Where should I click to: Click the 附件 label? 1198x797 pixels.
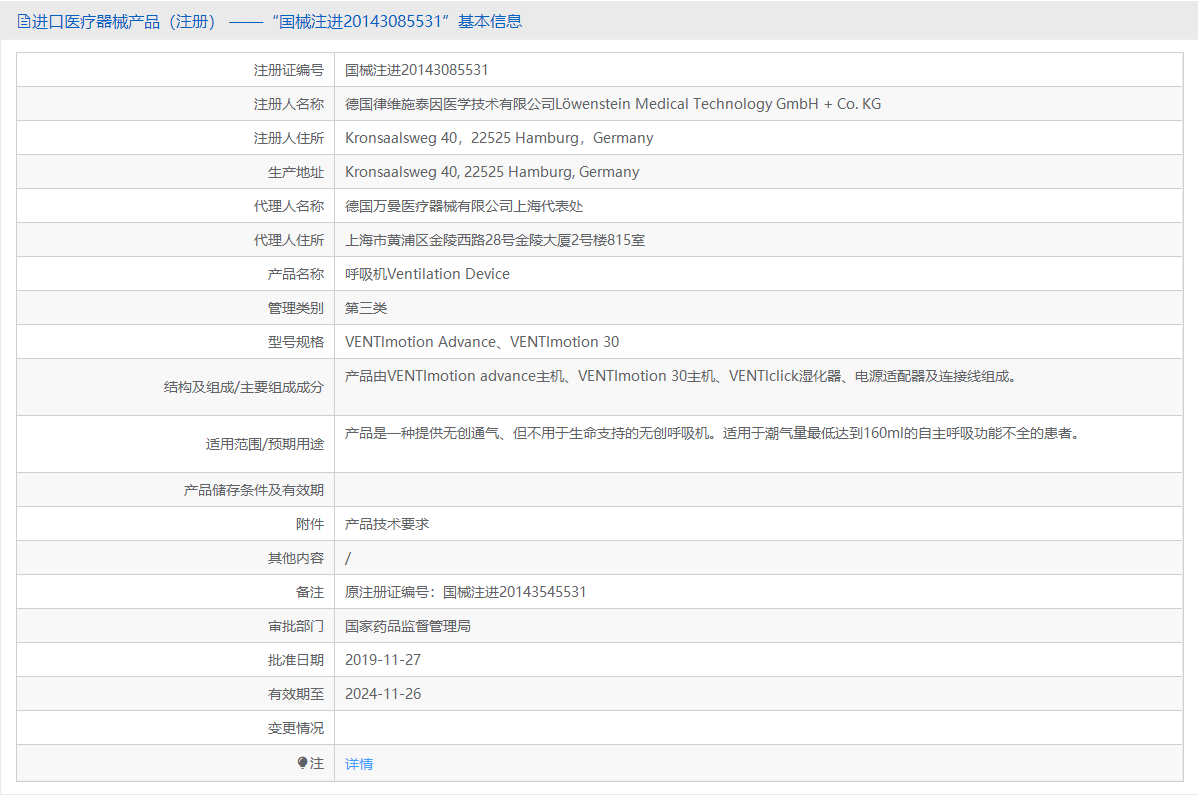(309, 524)
